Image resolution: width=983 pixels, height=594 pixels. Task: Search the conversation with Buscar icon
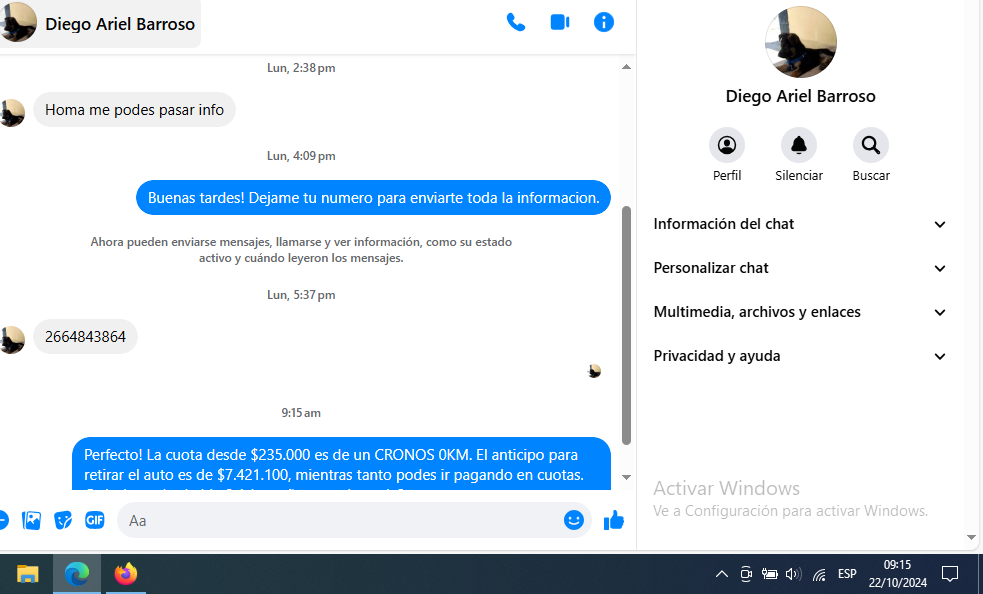pos(870,146)
